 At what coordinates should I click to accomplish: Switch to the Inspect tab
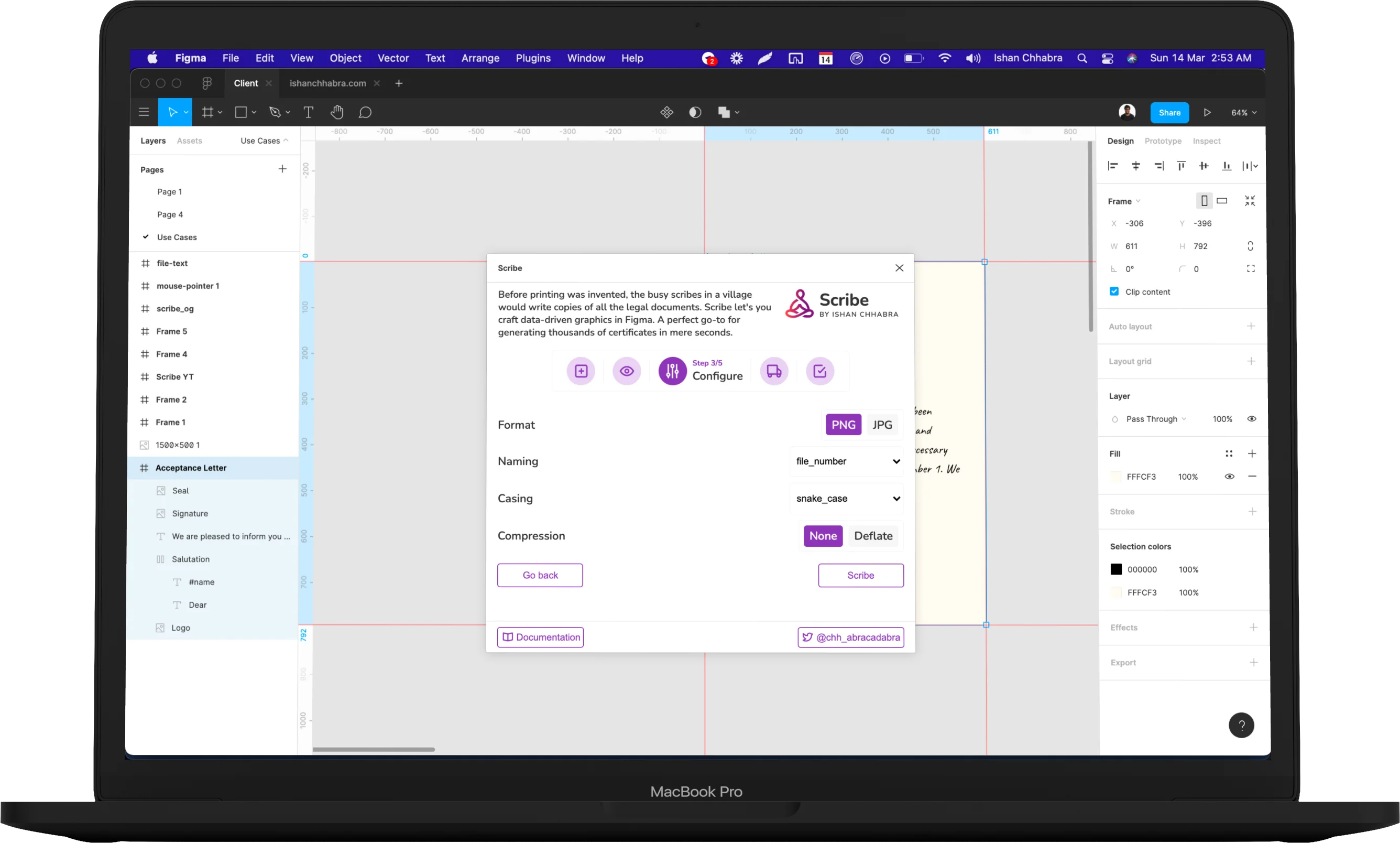(x=1206, y=141)
